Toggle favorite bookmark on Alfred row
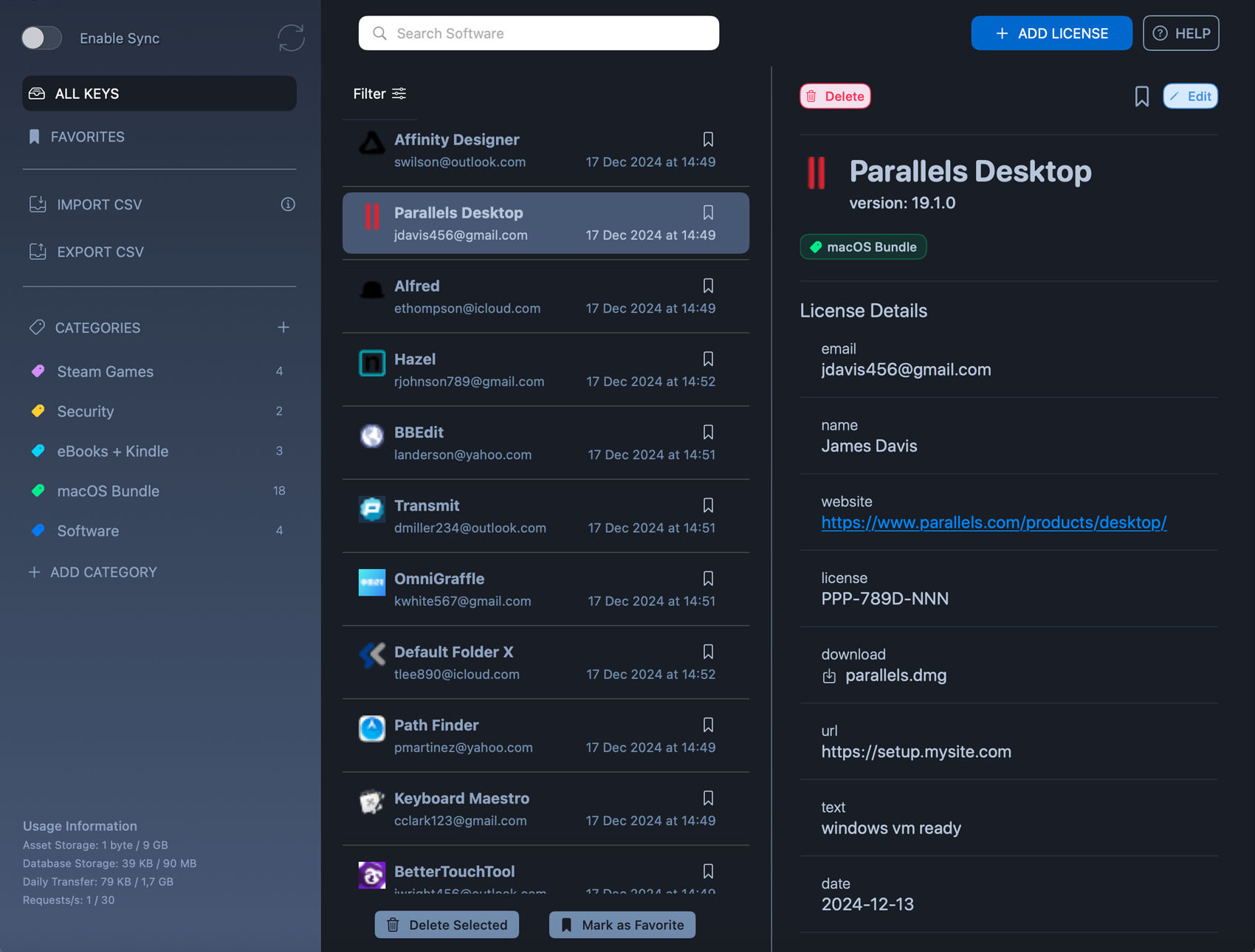This screenshot has width=1255, height=952. [708, 286]
